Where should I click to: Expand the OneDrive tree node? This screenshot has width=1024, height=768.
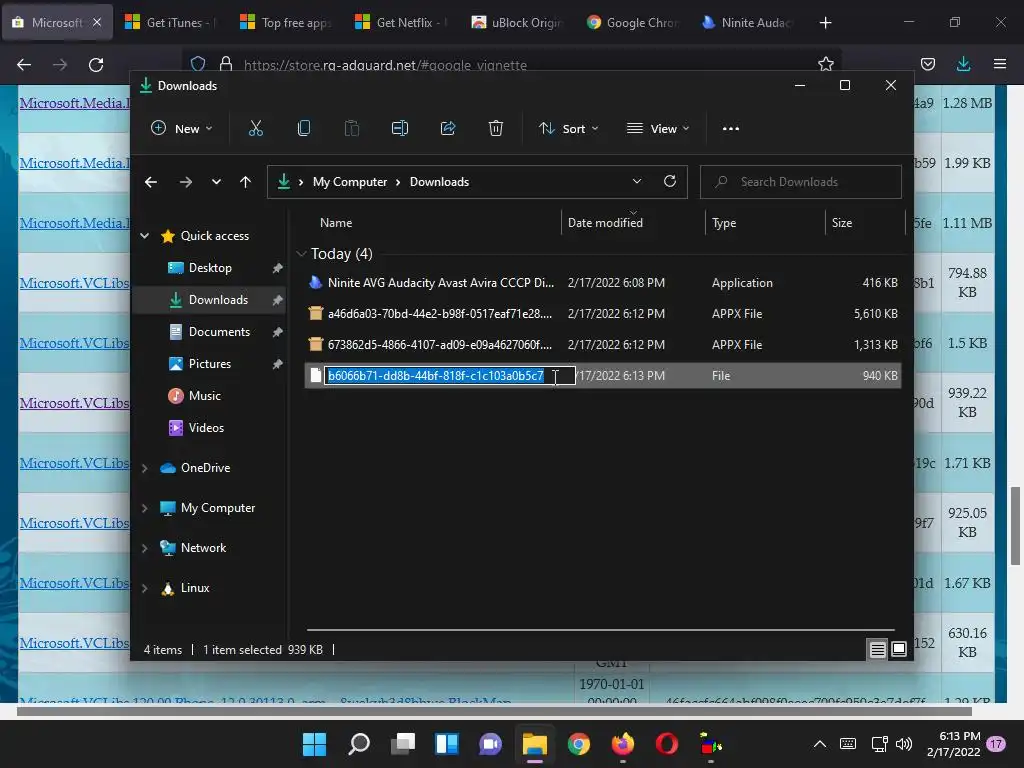pos(145,468)
